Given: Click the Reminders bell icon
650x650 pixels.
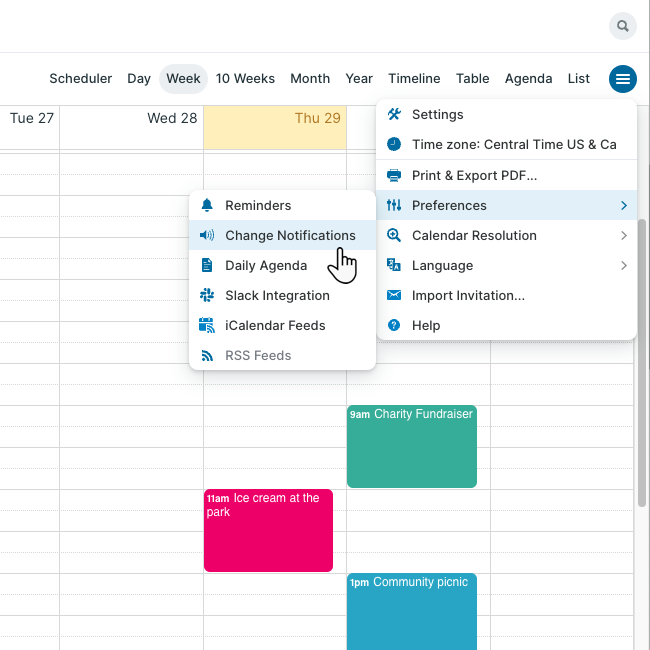Looking at the screenshot, I should tap(207, 205).
